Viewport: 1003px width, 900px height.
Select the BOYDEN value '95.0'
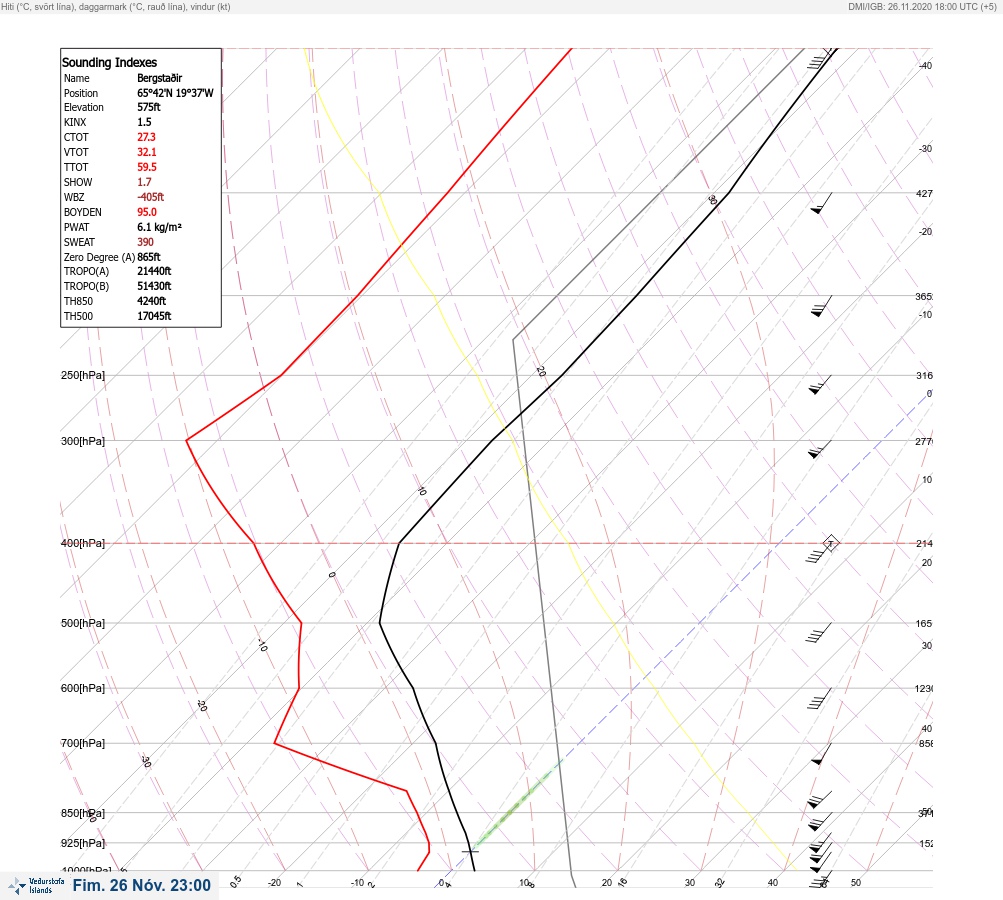tap(146, 212)
